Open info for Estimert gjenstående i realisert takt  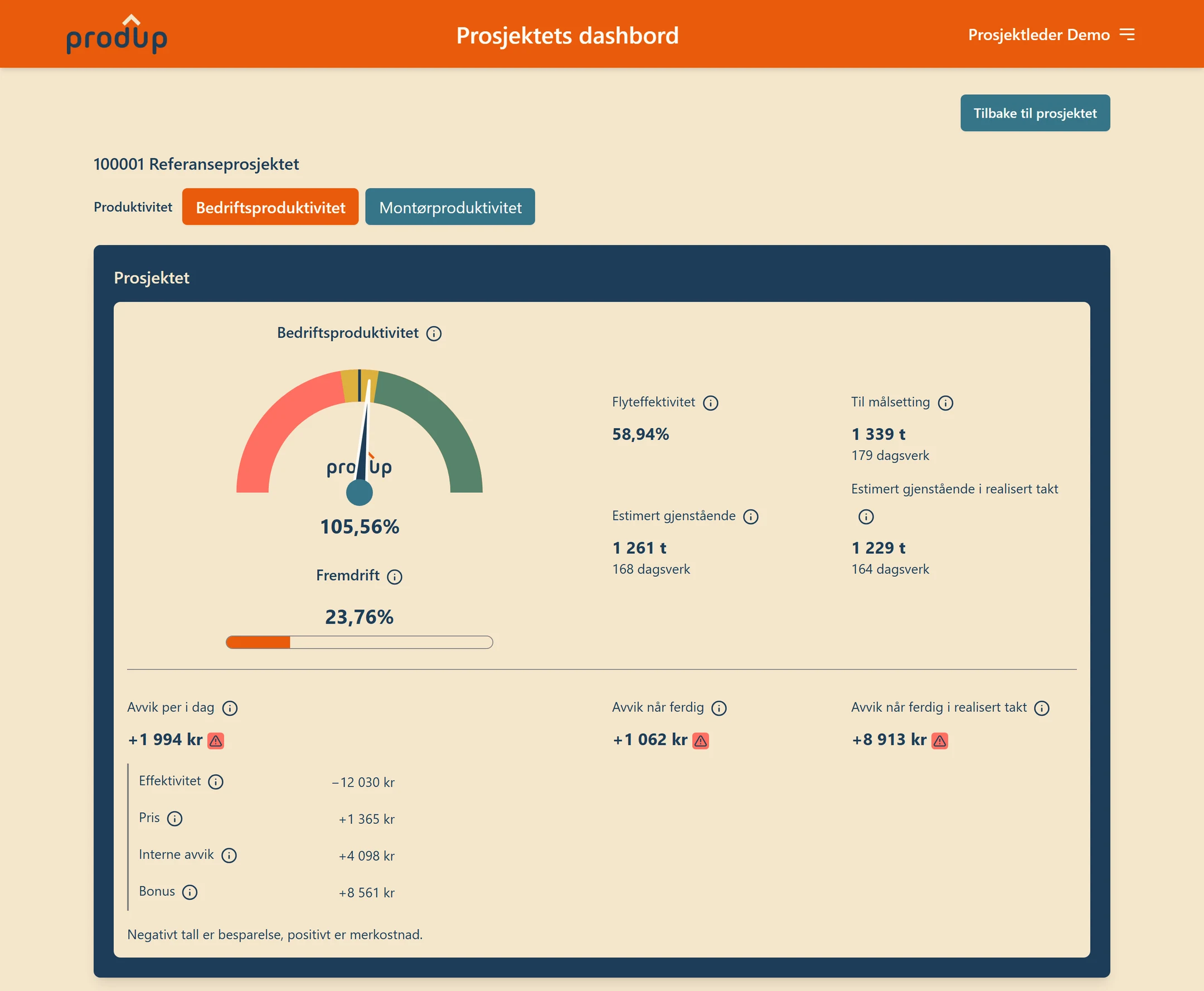(x=866, y=517)
